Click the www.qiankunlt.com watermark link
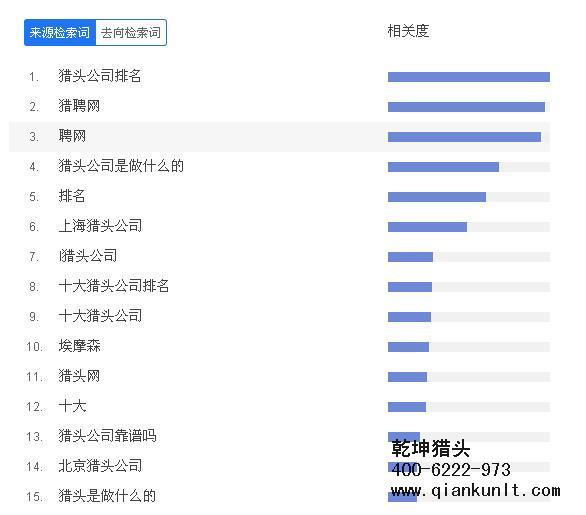586x515 pixels. (475, 491)
